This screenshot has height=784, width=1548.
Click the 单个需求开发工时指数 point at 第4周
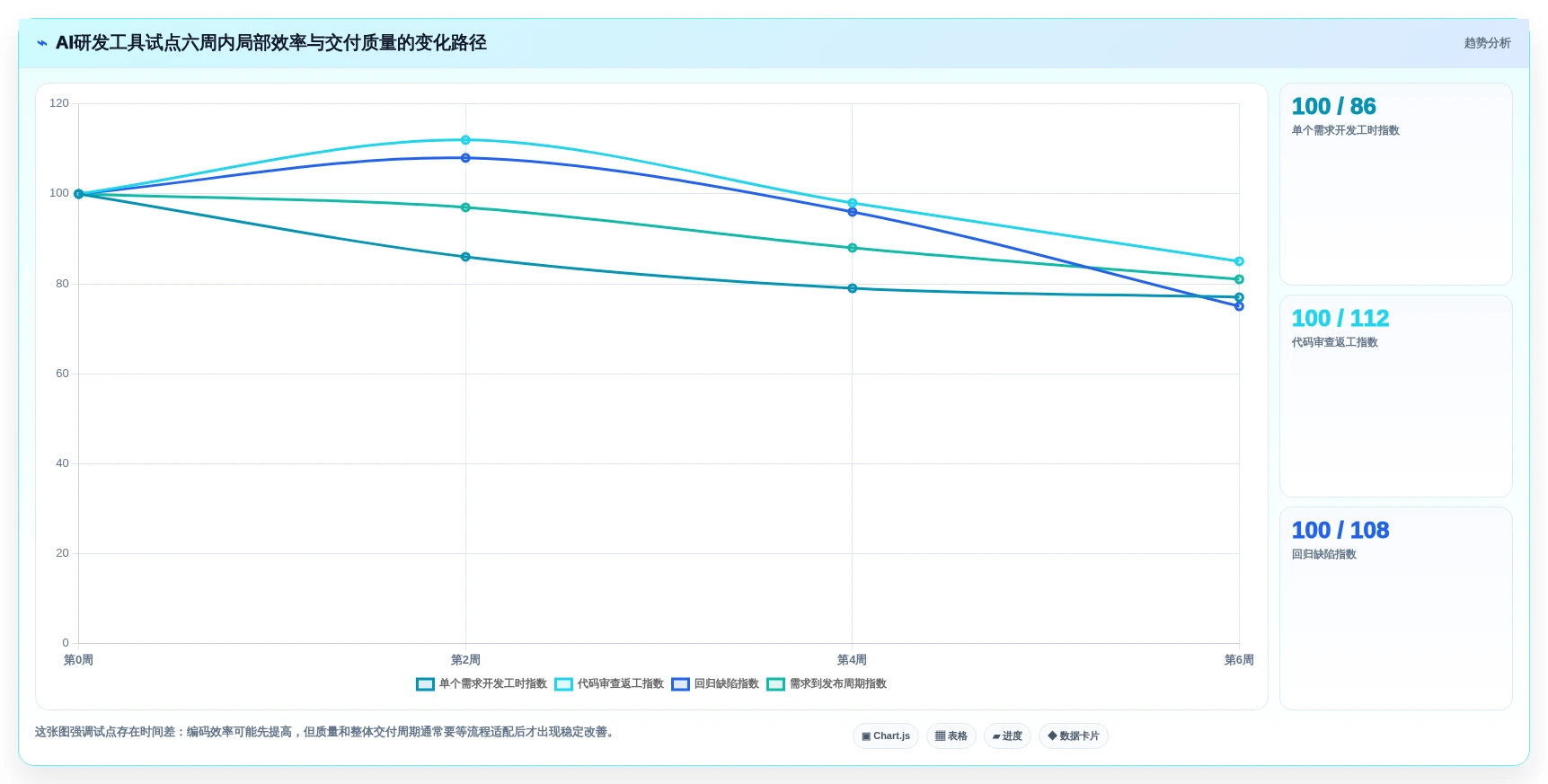[x=853, y=288]
